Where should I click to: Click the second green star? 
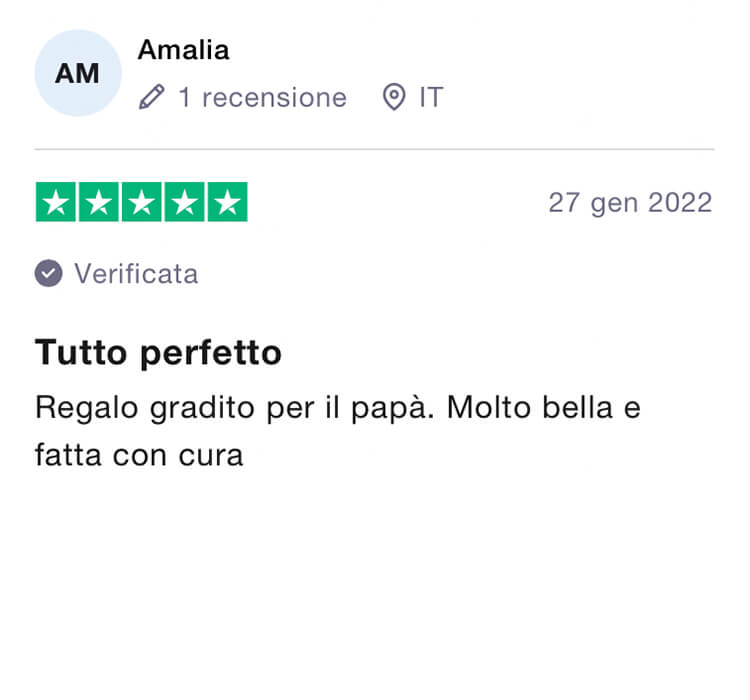tap(99, 202)
